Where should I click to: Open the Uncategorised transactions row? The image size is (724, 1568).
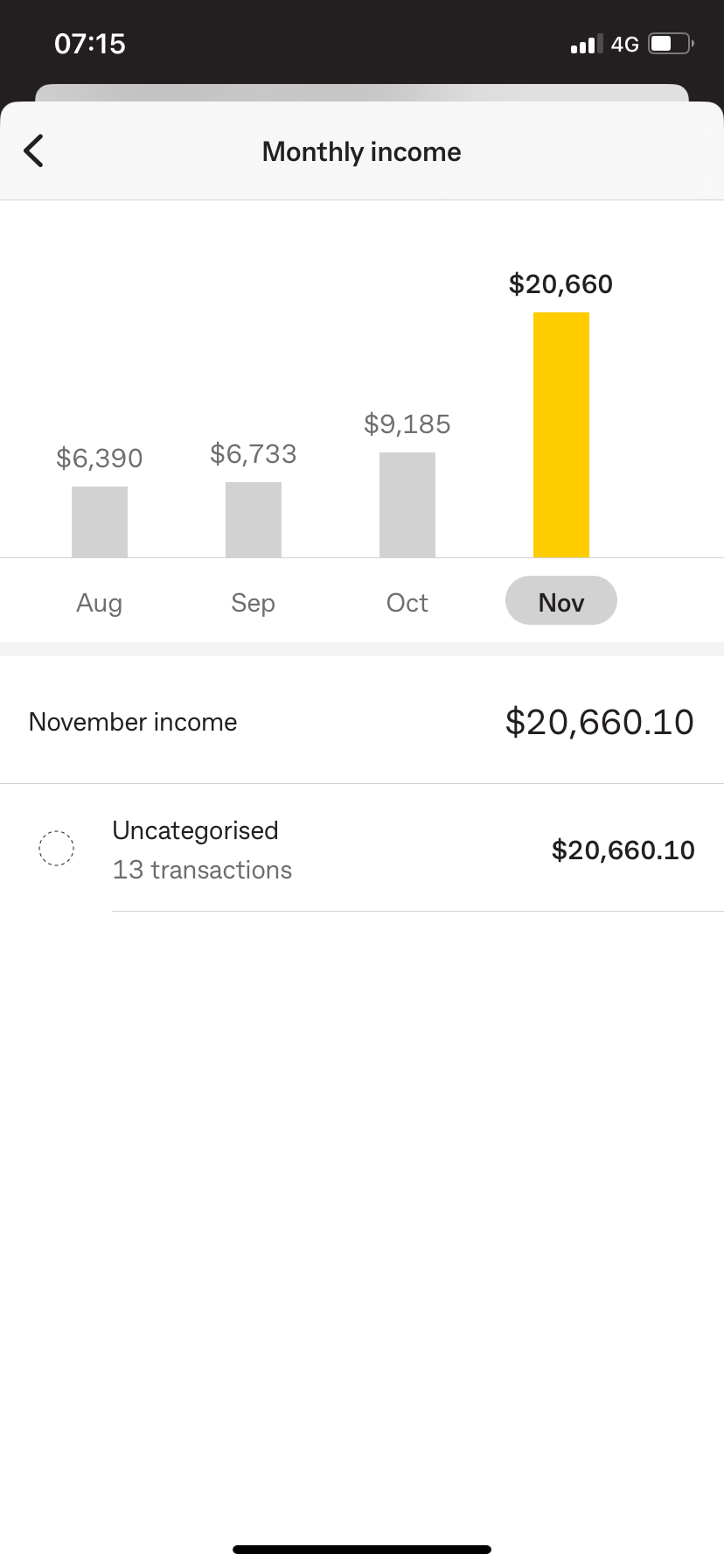click(362, 848)
